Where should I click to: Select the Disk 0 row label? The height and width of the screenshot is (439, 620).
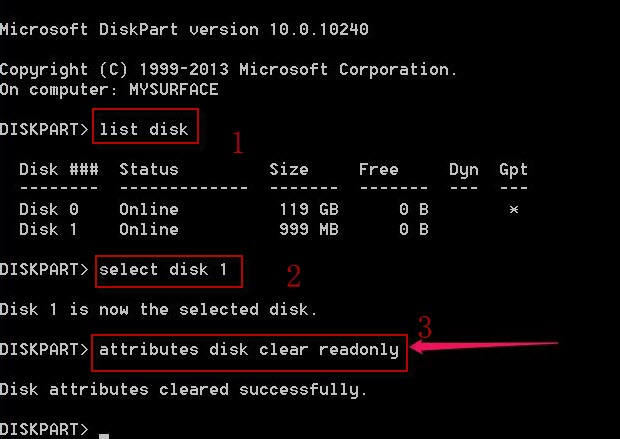48,210
